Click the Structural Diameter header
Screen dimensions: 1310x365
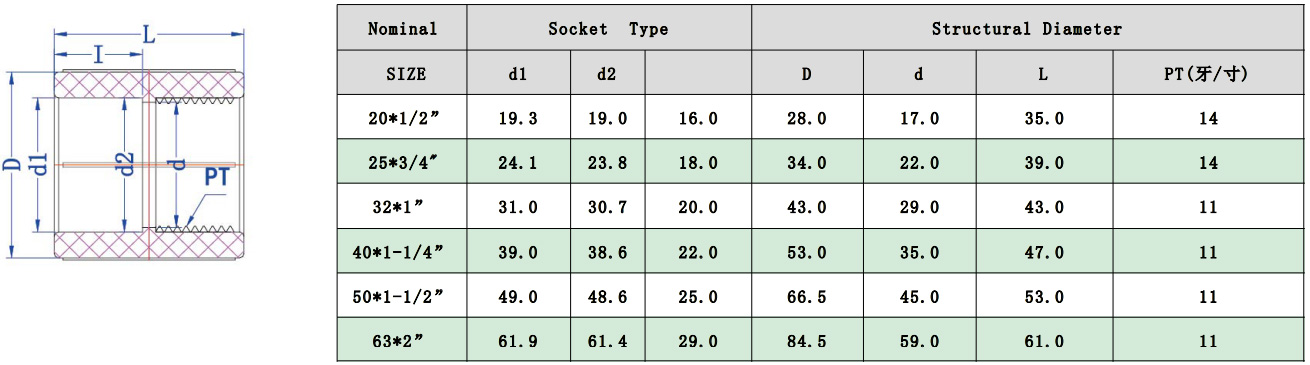pos(1027,28)
